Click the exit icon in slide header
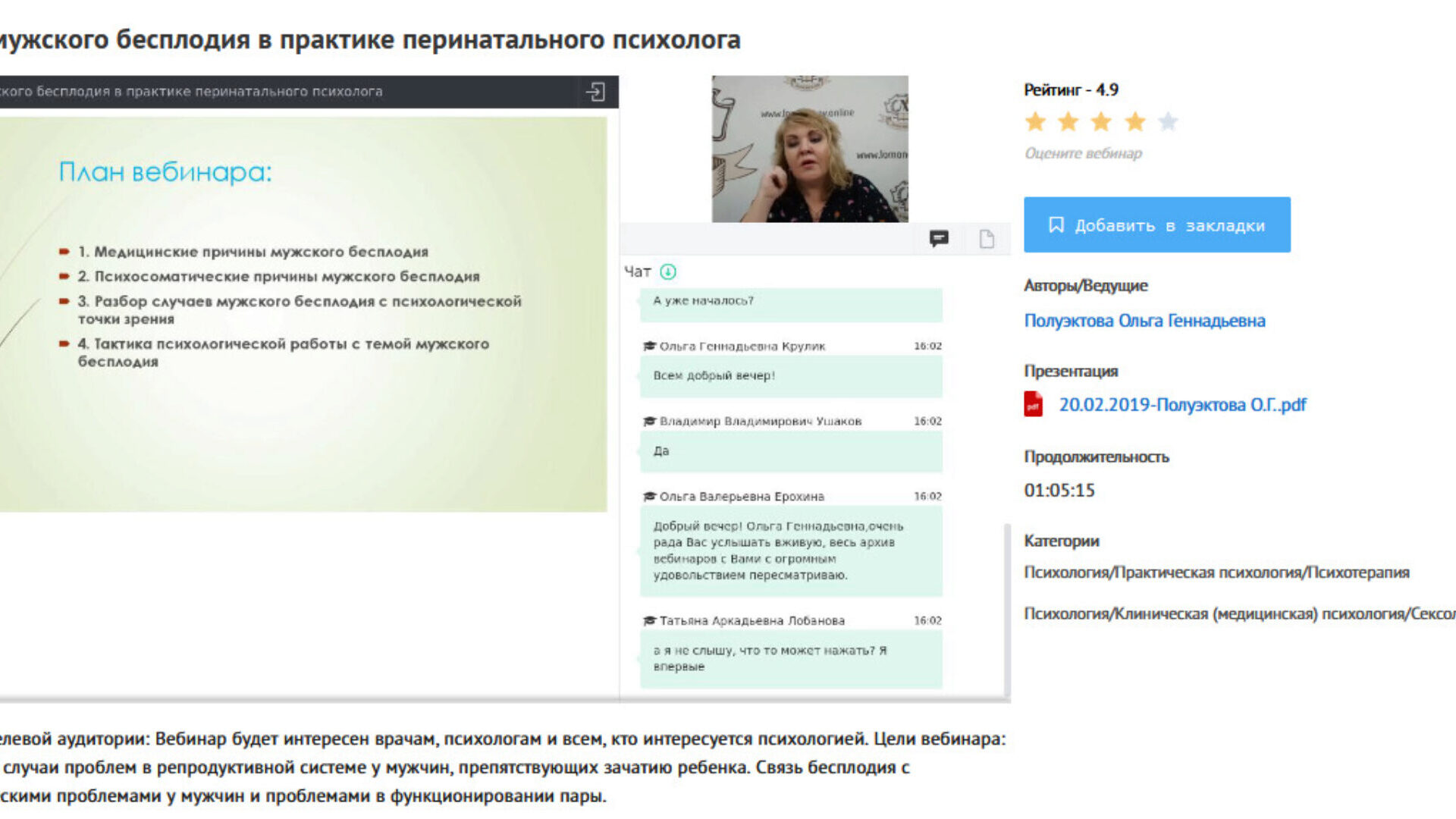This screenshot has width=1456, height=819. (595, 92)
